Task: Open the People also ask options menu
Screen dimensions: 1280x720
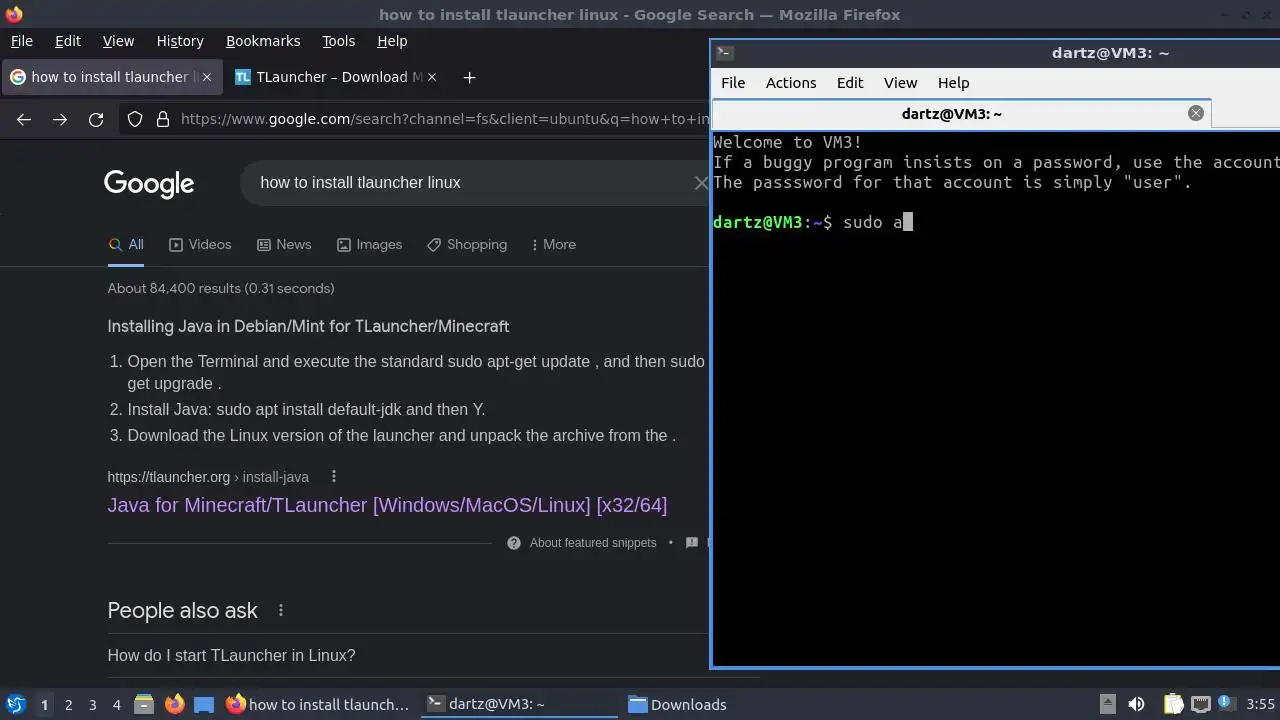Action: point(281,610)
